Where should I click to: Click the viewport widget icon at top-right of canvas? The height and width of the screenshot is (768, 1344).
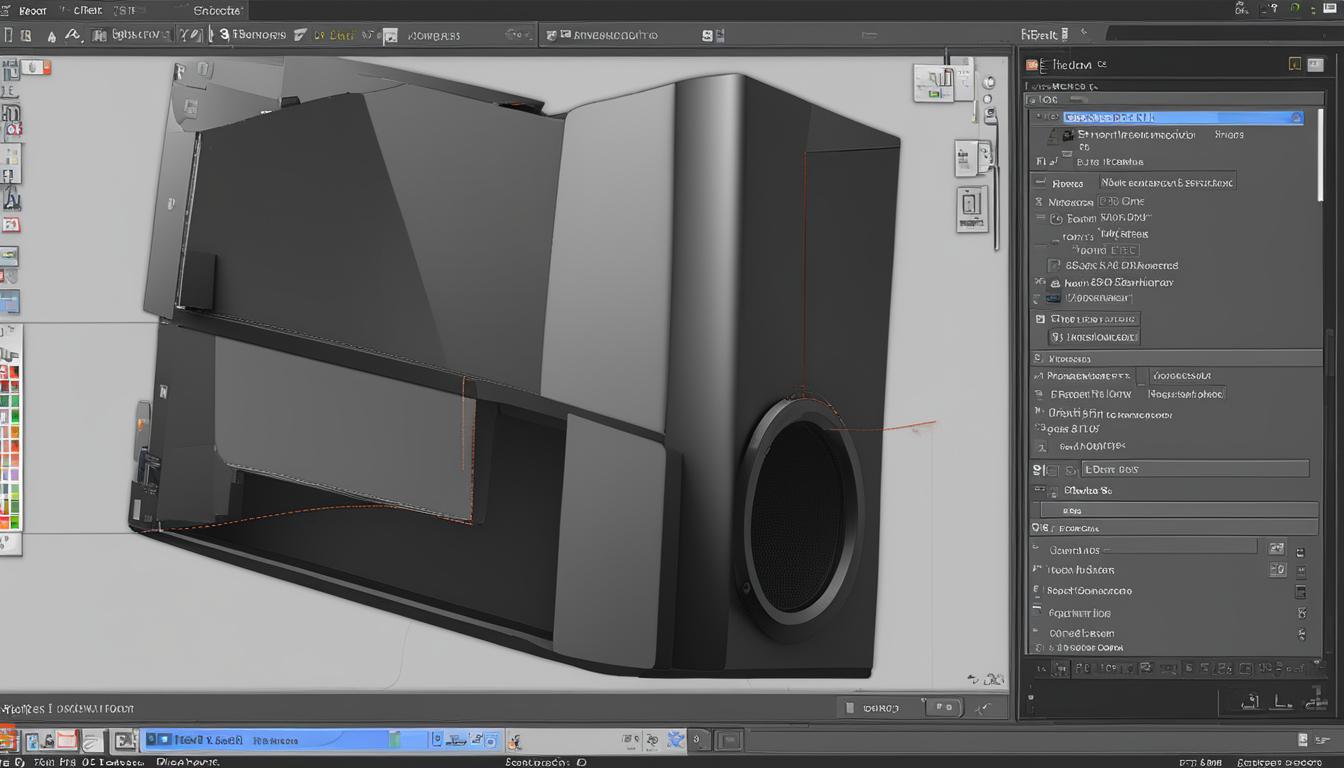(935, 83)
